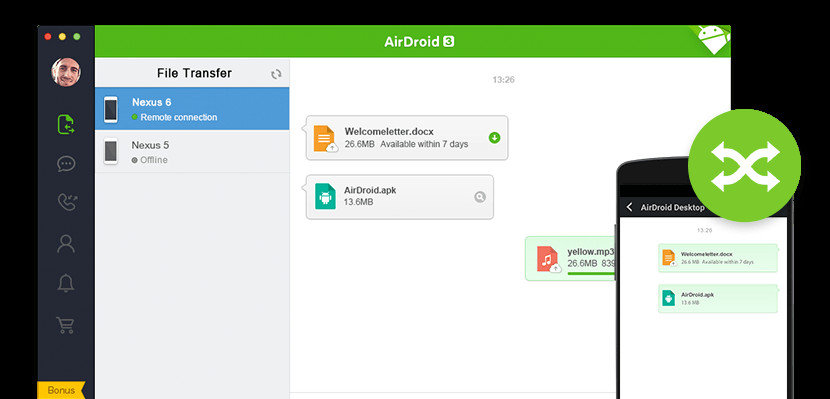Click the 13:26 timestamp in chat
The image size is (830, 399).
point(503,80)
